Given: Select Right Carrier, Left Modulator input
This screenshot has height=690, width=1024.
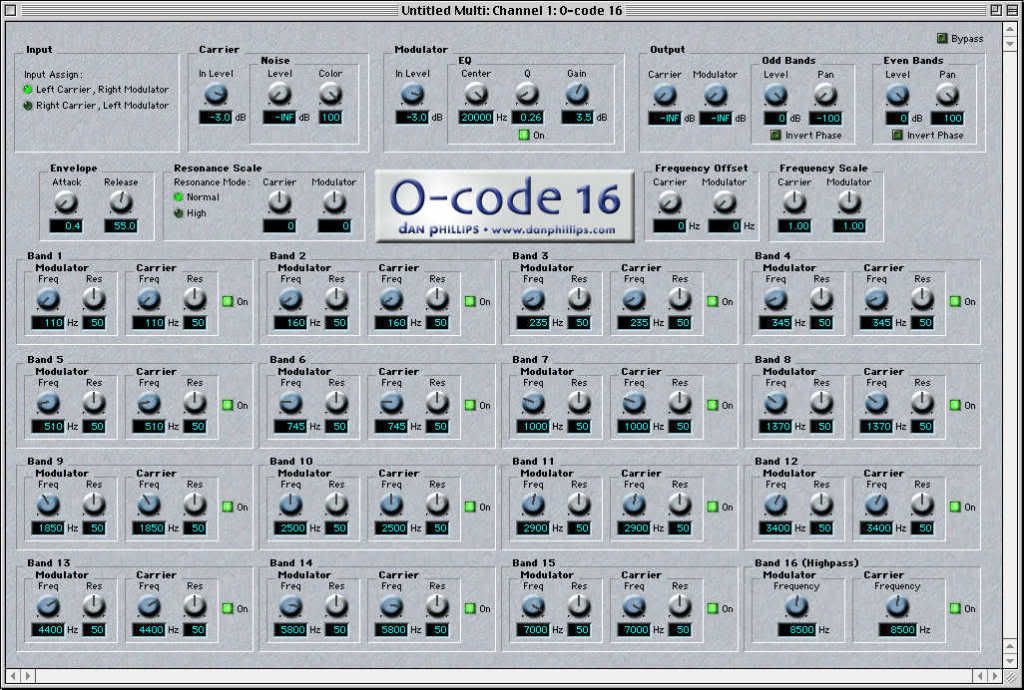Looking at the screenshot, I should 28,105.
